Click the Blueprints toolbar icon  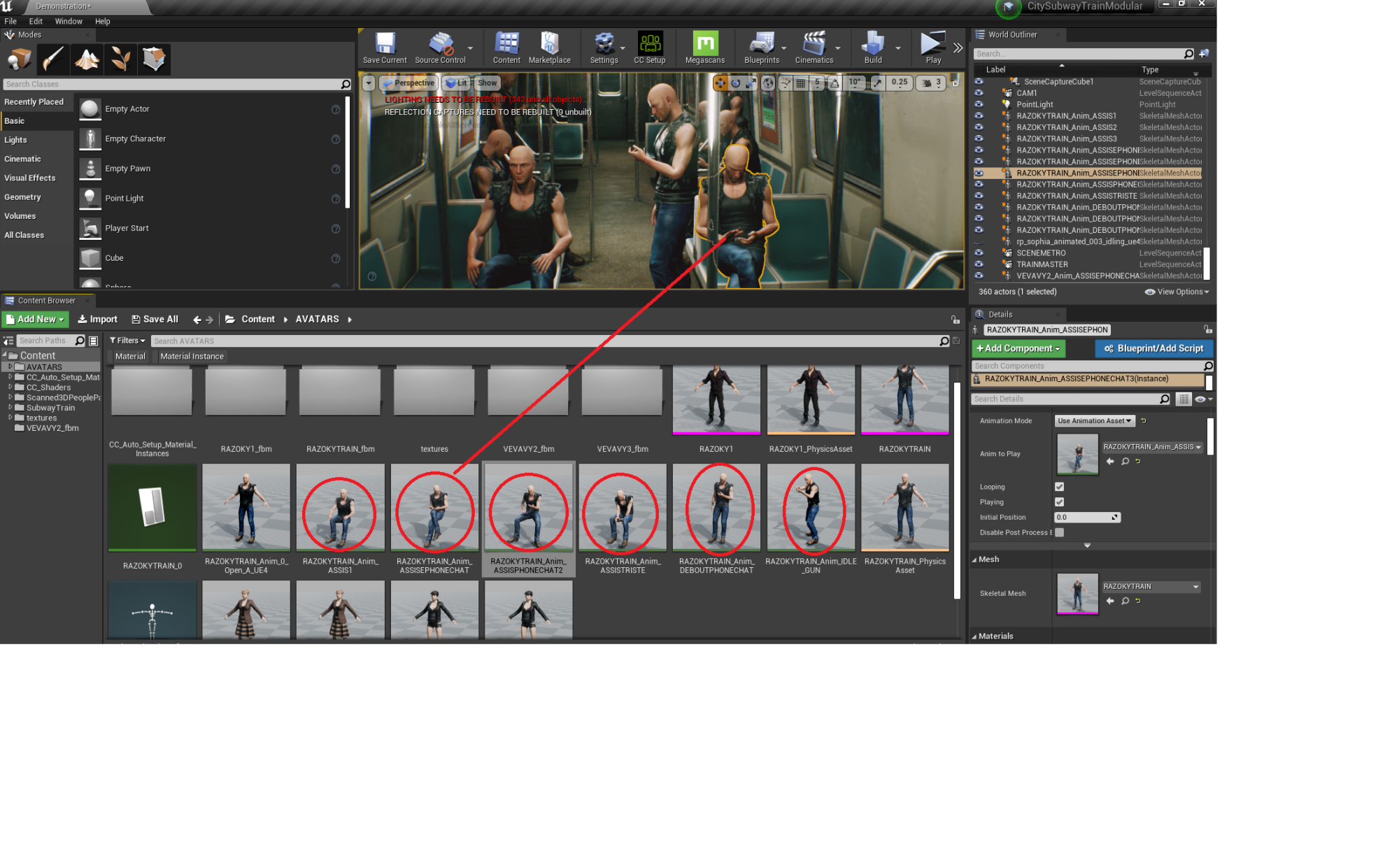click(762, 48)
